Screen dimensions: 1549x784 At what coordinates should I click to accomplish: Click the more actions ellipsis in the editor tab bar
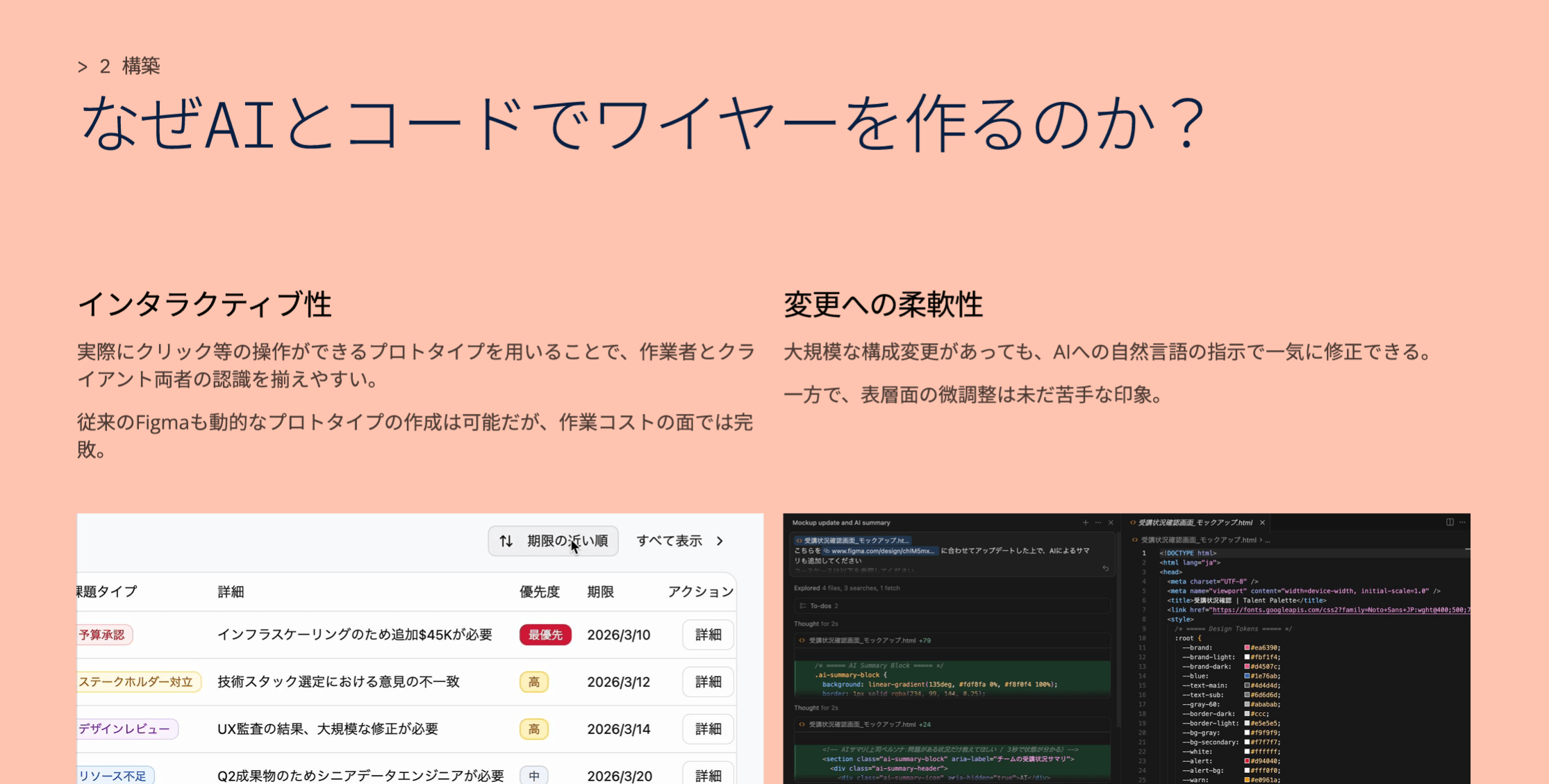tap(1461, 523)
